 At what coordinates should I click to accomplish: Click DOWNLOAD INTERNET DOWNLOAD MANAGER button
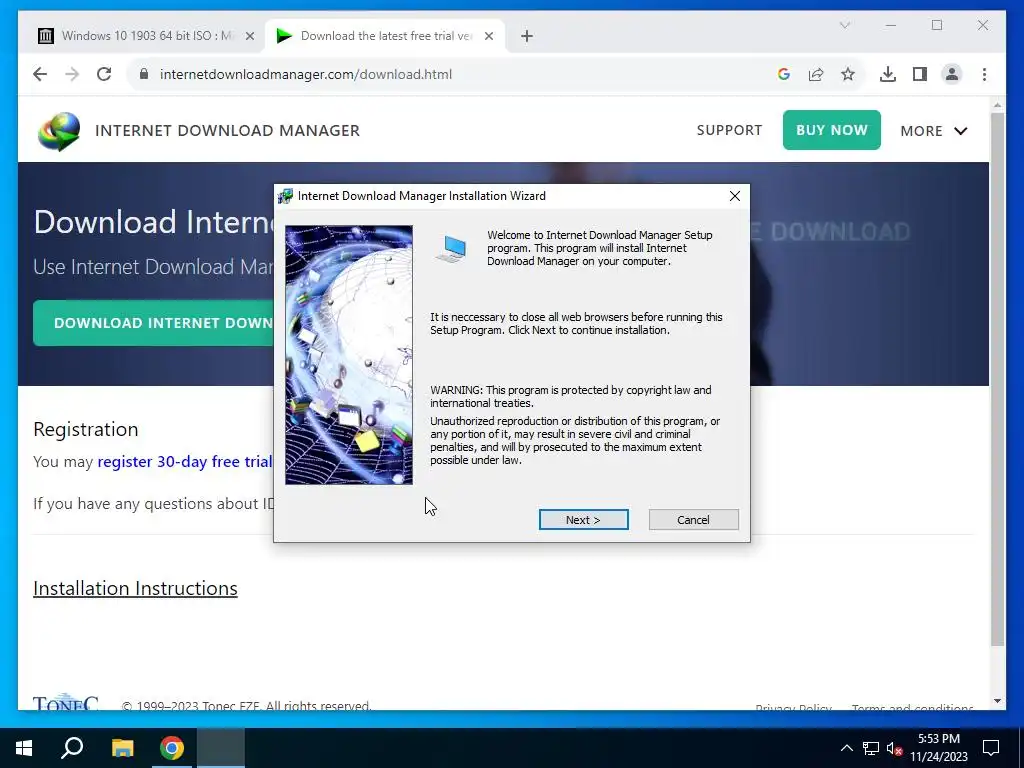(153, 323)
